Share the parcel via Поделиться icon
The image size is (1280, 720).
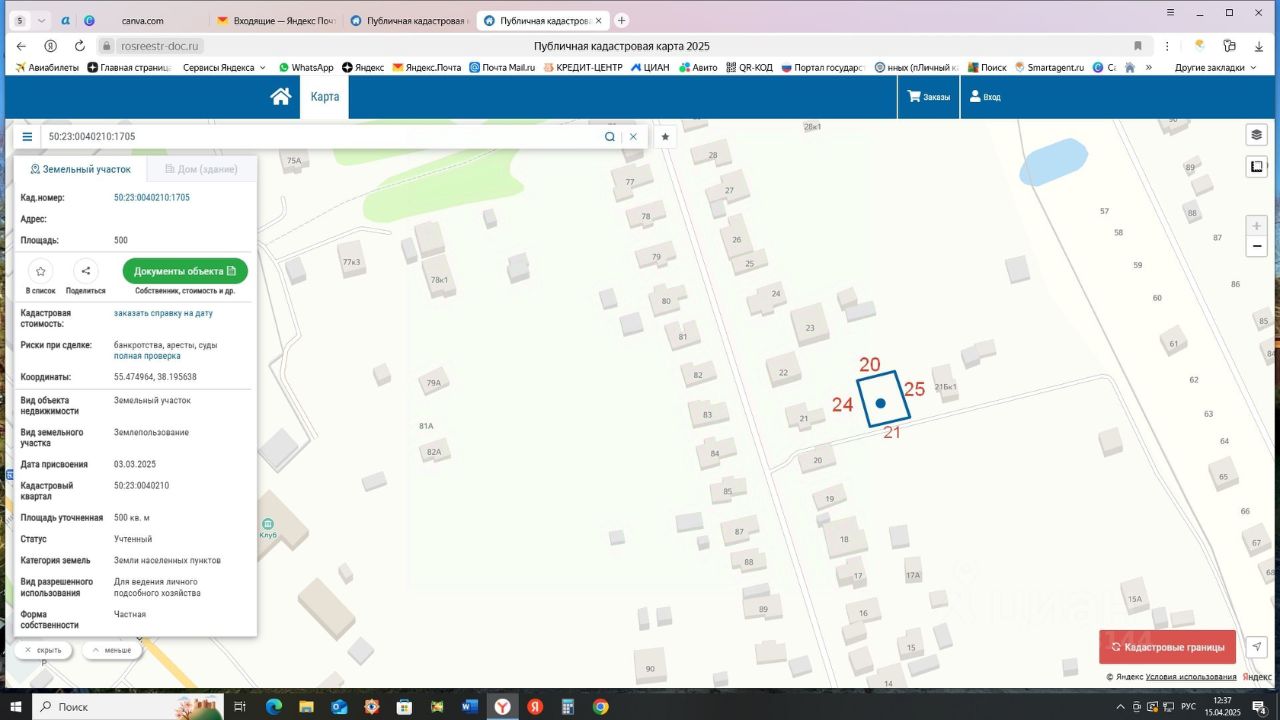(86, 271)
